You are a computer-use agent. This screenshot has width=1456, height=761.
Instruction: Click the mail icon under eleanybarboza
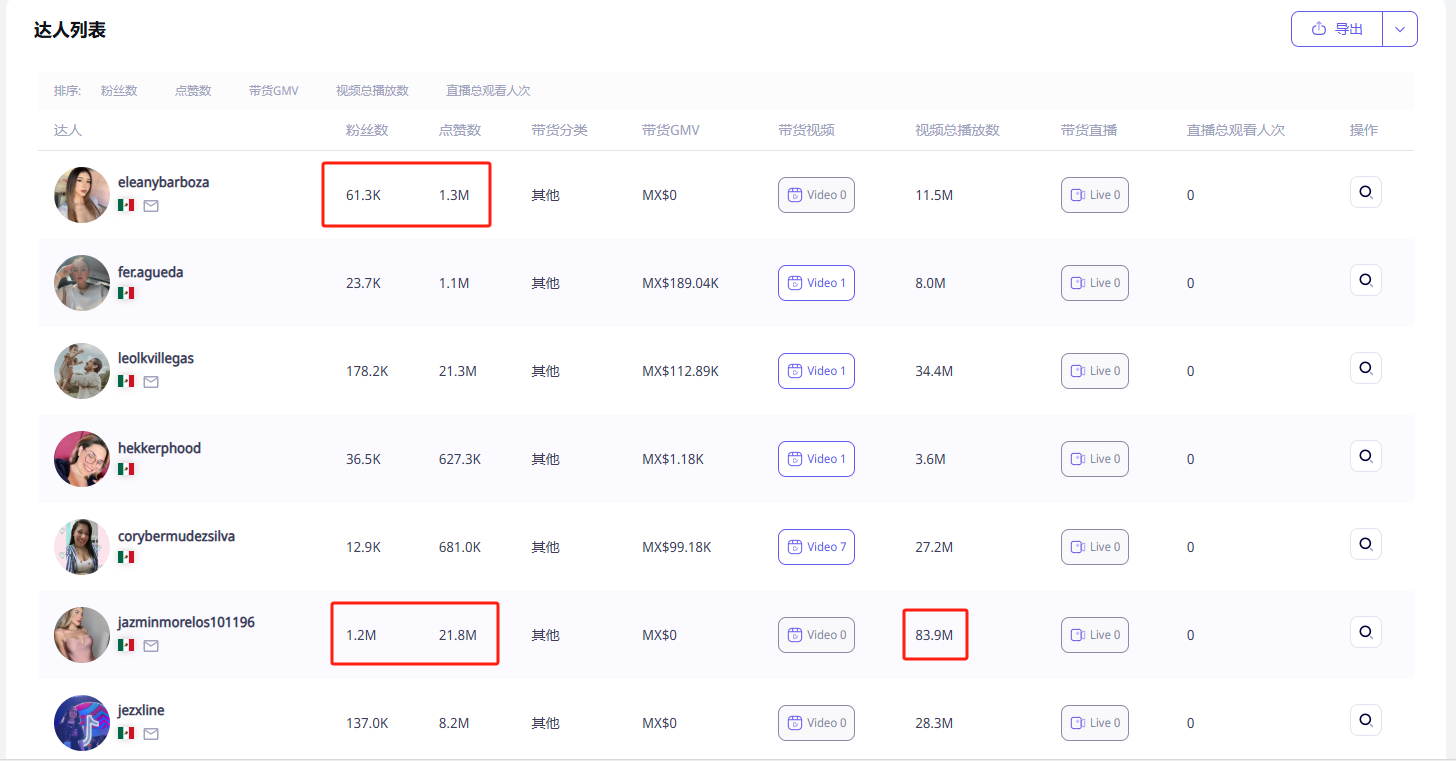[151, 206]
